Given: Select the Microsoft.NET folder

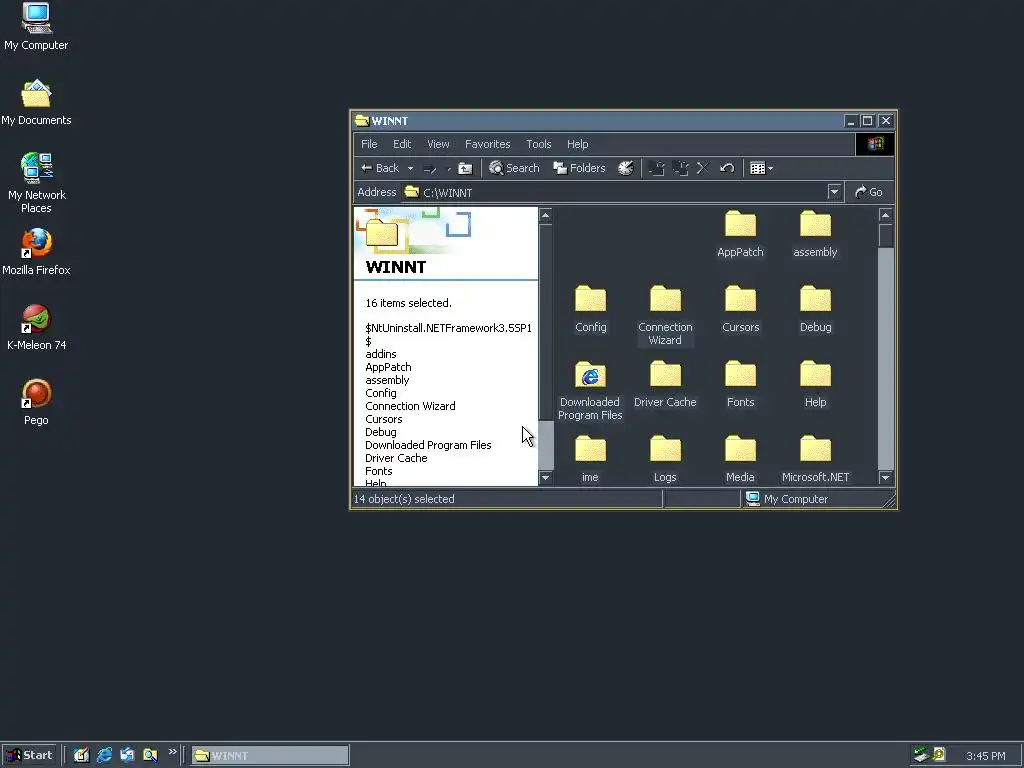Looking at the screenshot, I should point(815,459).
